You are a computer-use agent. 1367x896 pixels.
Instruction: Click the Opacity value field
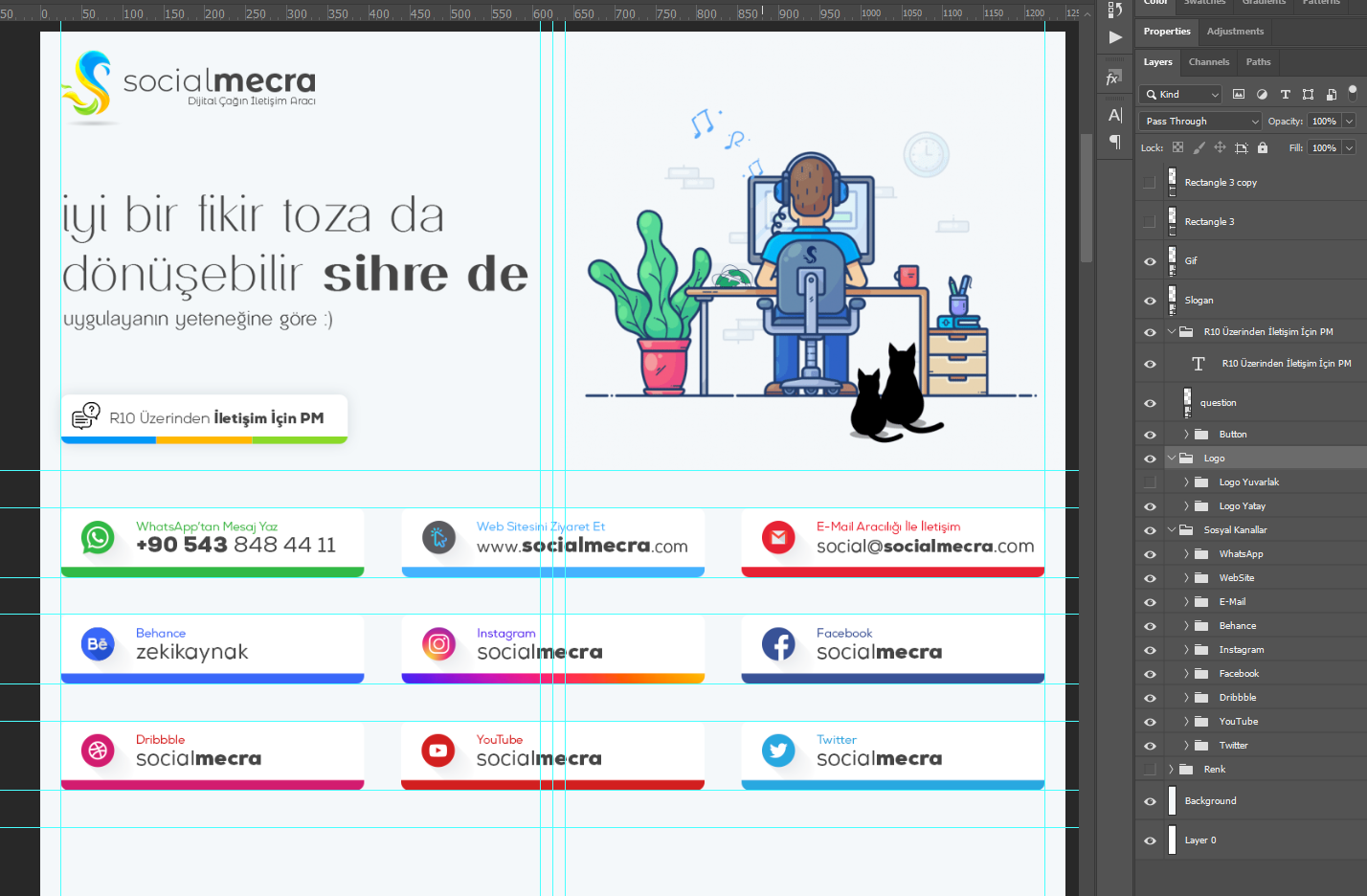1324,122
